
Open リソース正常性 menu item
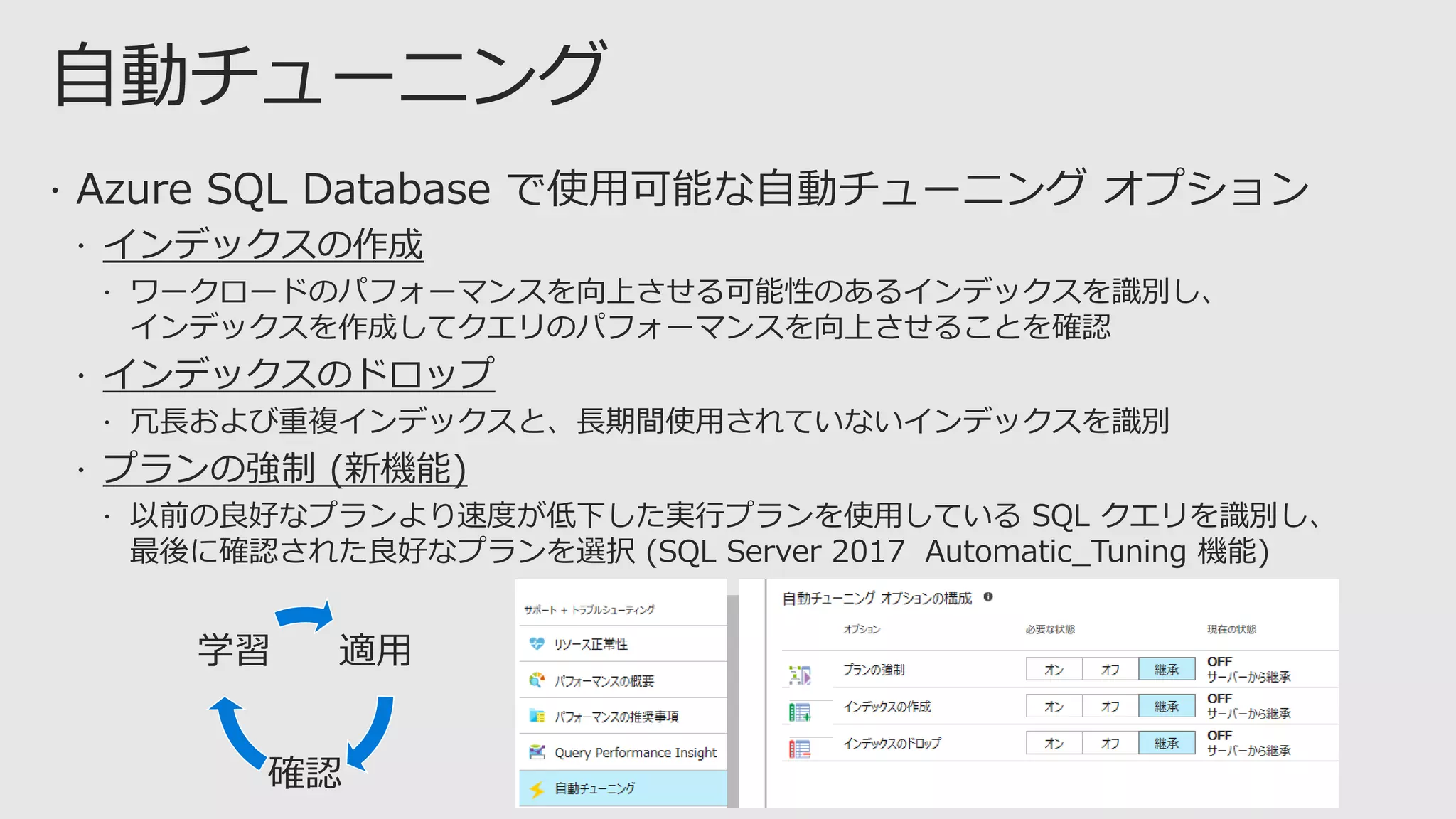(x=623, y=644)
